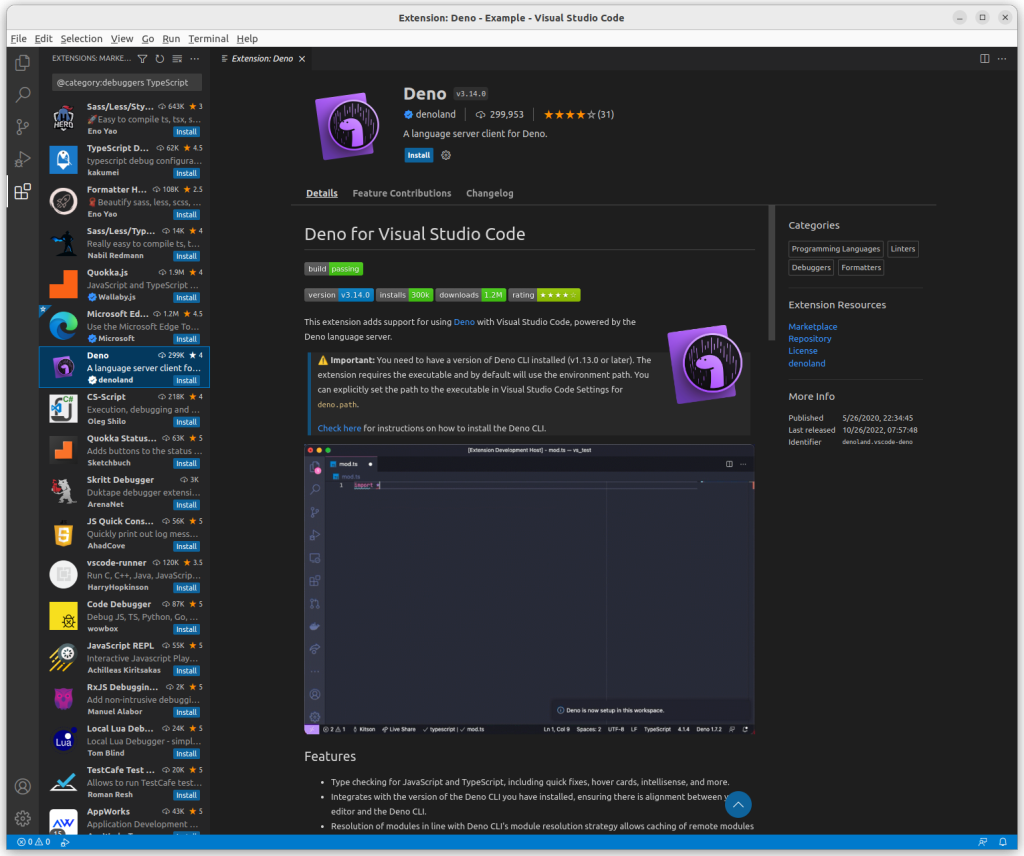The width and height of the screenshot is (1024, 856).
Task: Click the Filter Extensions funnel icon
Action: (142, 59)
